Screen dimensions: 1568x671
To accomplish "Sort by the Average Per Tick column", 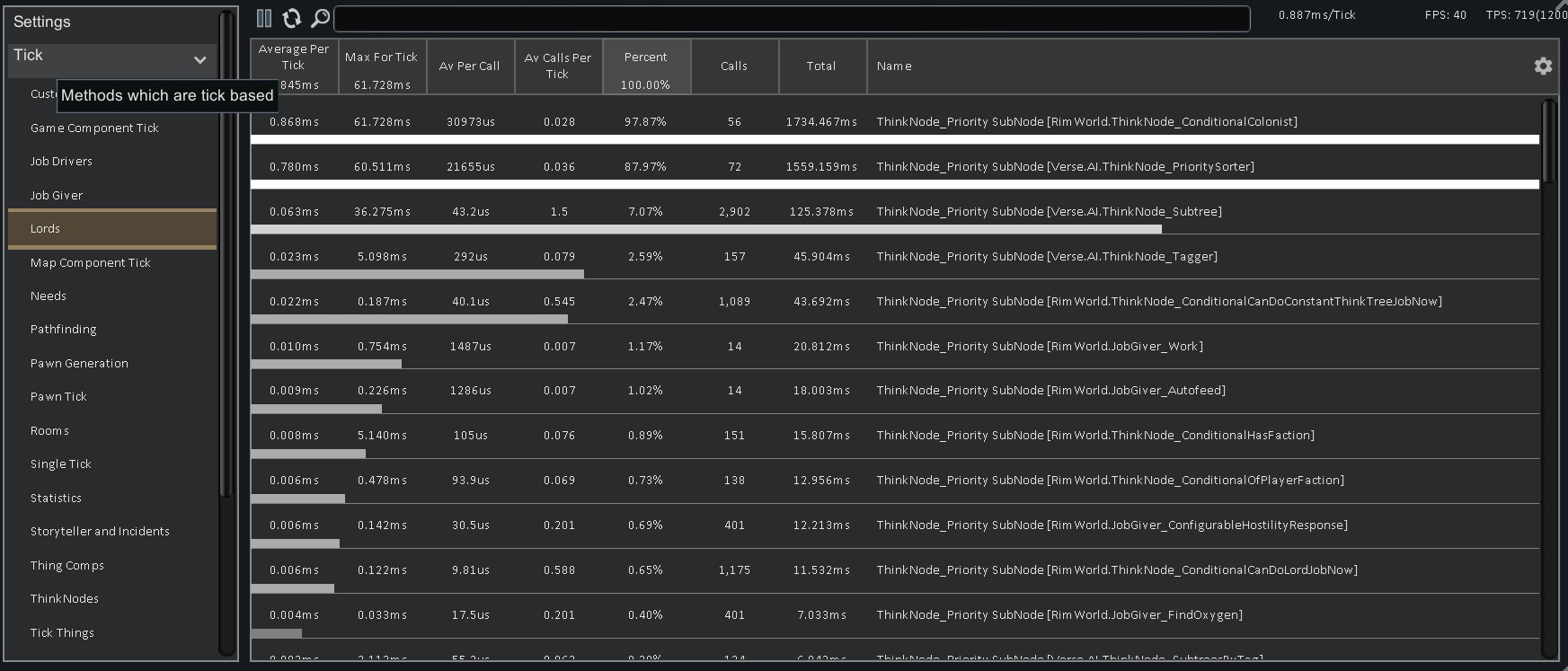I will click(294, 66).
